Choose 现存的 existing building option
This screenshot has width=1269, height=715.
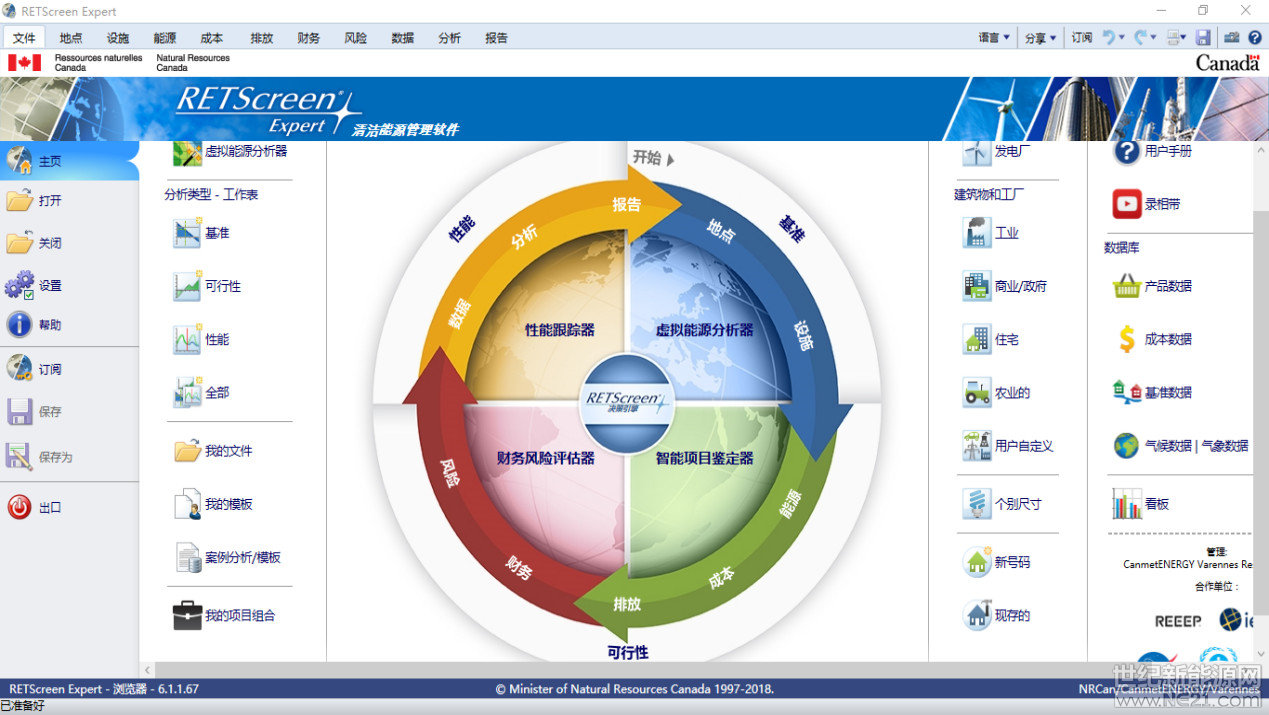coord(996,616)
